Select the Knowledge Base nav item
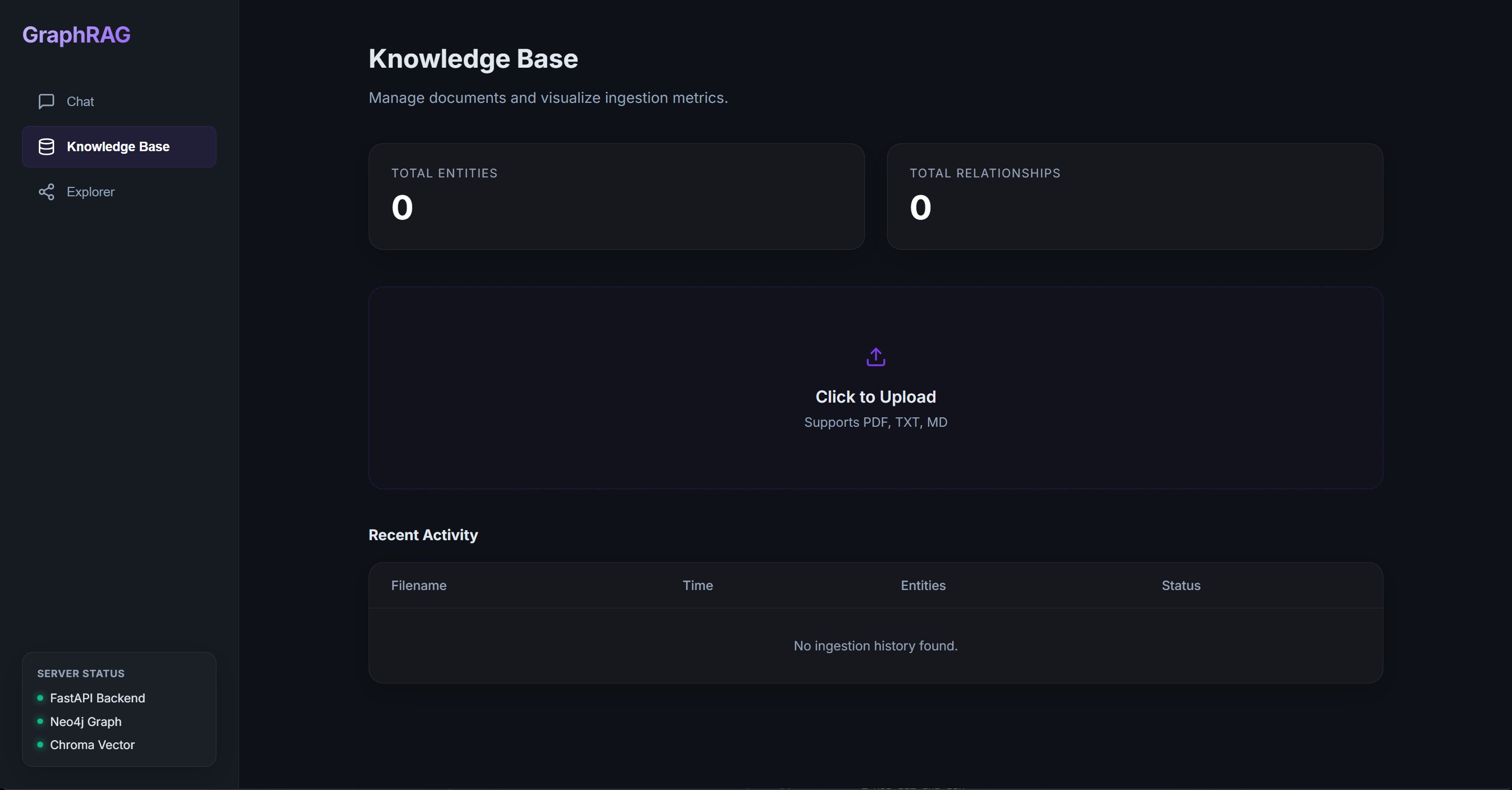The width and height of the screenshot is (1512, 790). [x=118, y=146]
